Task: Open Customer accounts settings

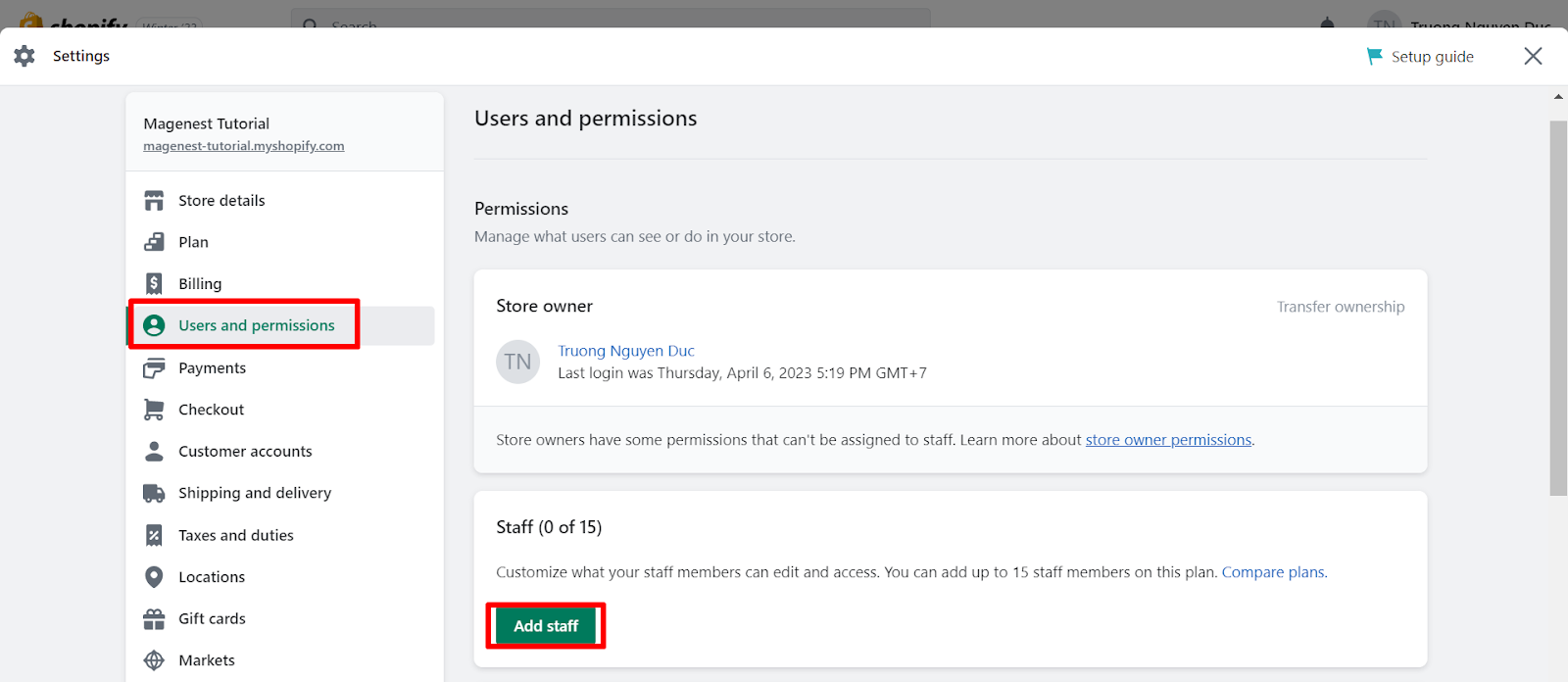Action: (245, 452)
